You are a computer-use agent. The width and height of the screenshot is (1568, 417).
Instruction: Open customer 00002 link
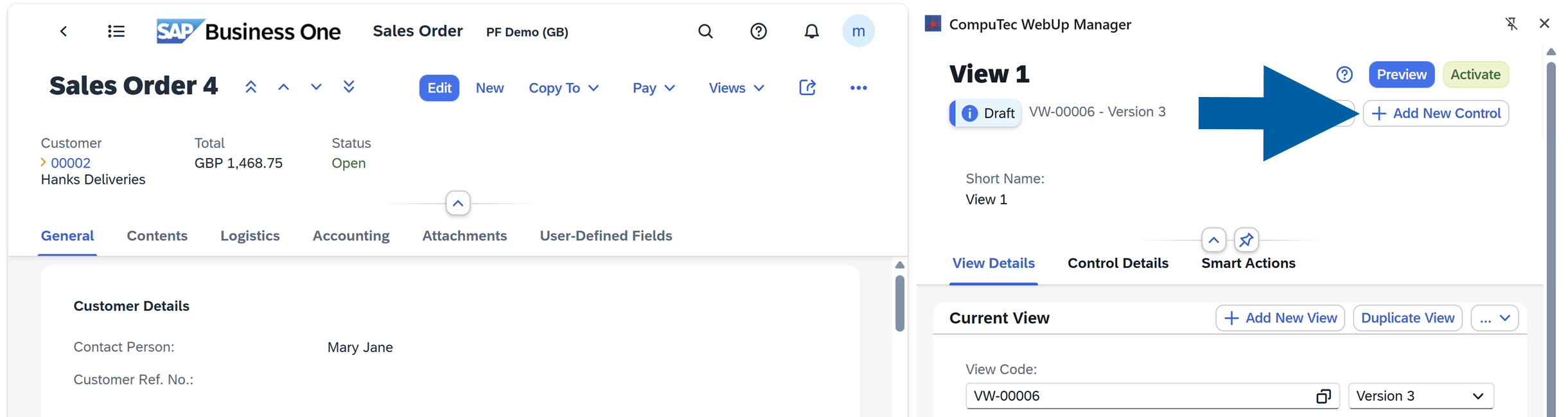click(x=71, y=163)
